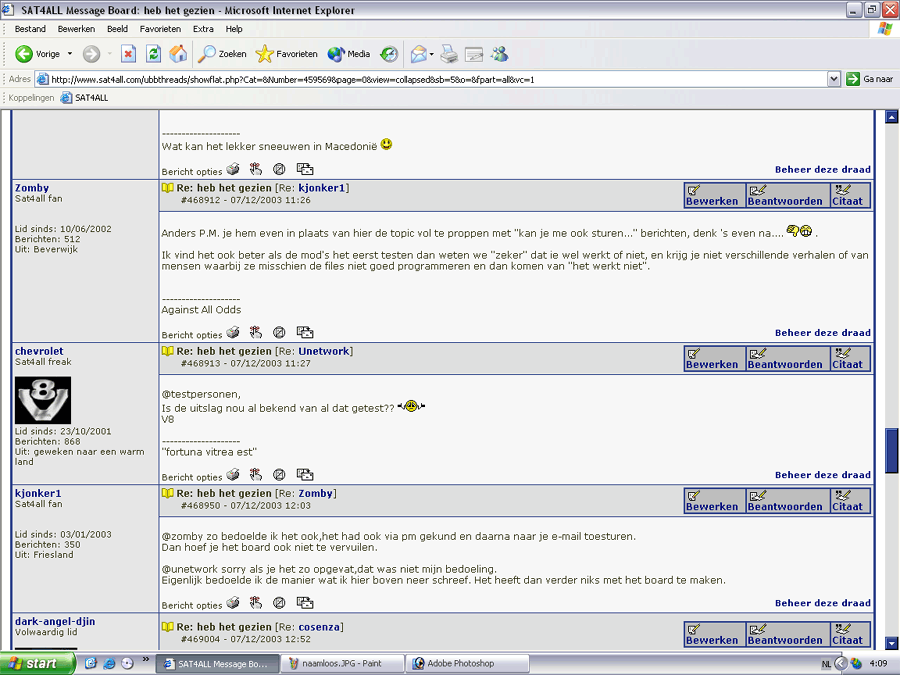Image resolution: width=900 pixels, height=675 pixels.
Task: Open the Mail envelope icon
Action: [x=418, y=54]
